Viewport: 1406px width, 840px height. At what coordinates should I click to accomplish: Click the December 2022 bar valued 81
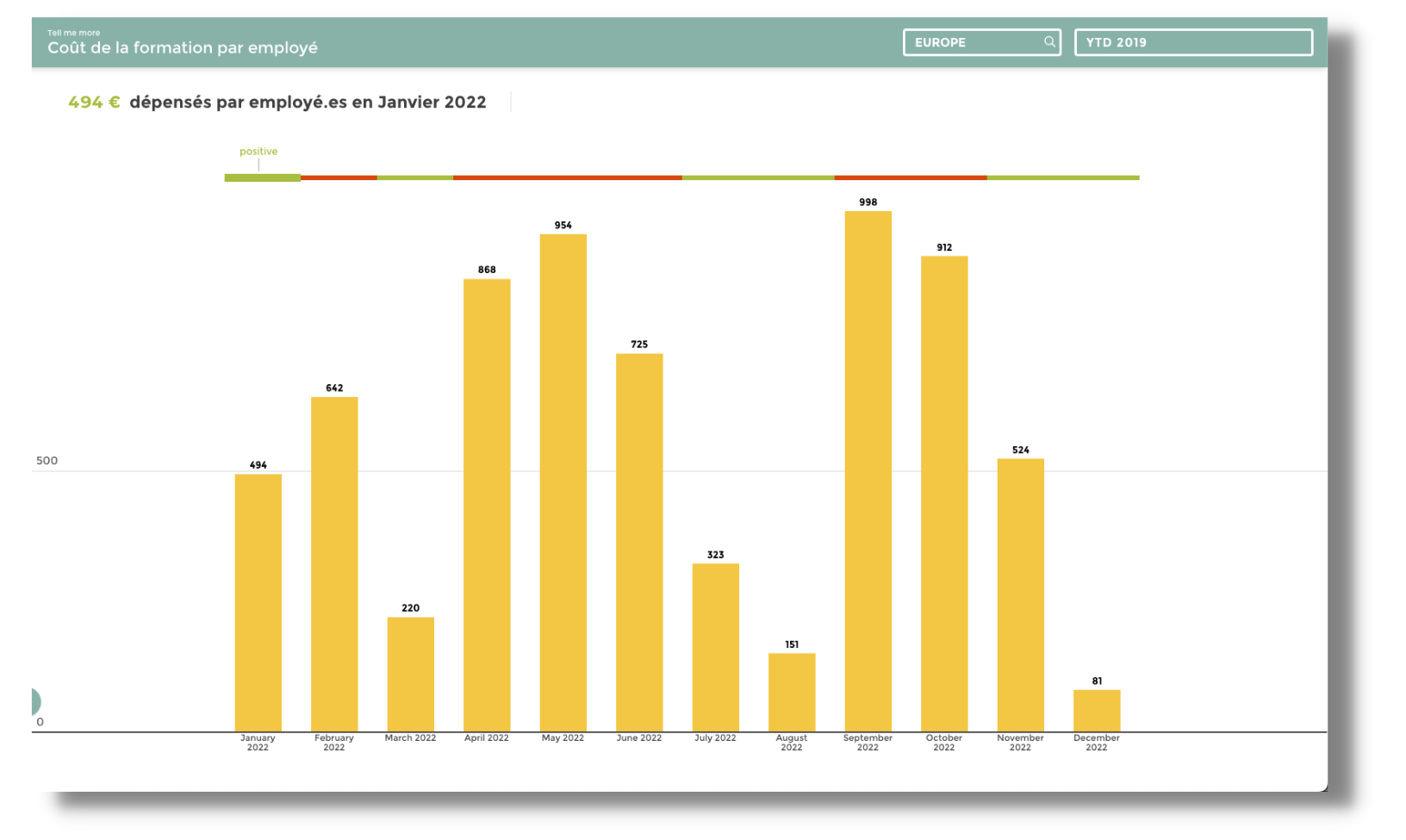pos(1097,710)
